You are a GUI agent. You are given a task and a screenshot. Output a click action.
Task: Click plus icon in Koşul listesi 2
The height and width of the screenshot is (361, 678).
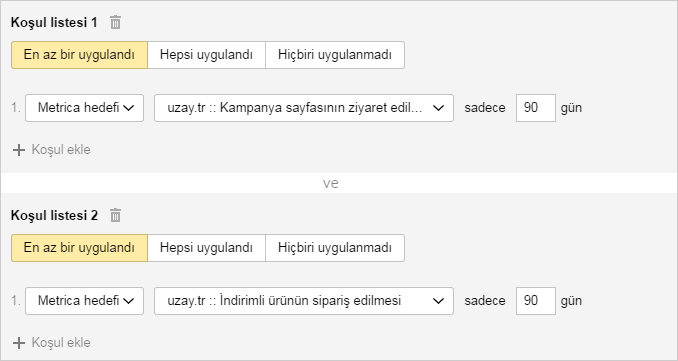point(19,343)
